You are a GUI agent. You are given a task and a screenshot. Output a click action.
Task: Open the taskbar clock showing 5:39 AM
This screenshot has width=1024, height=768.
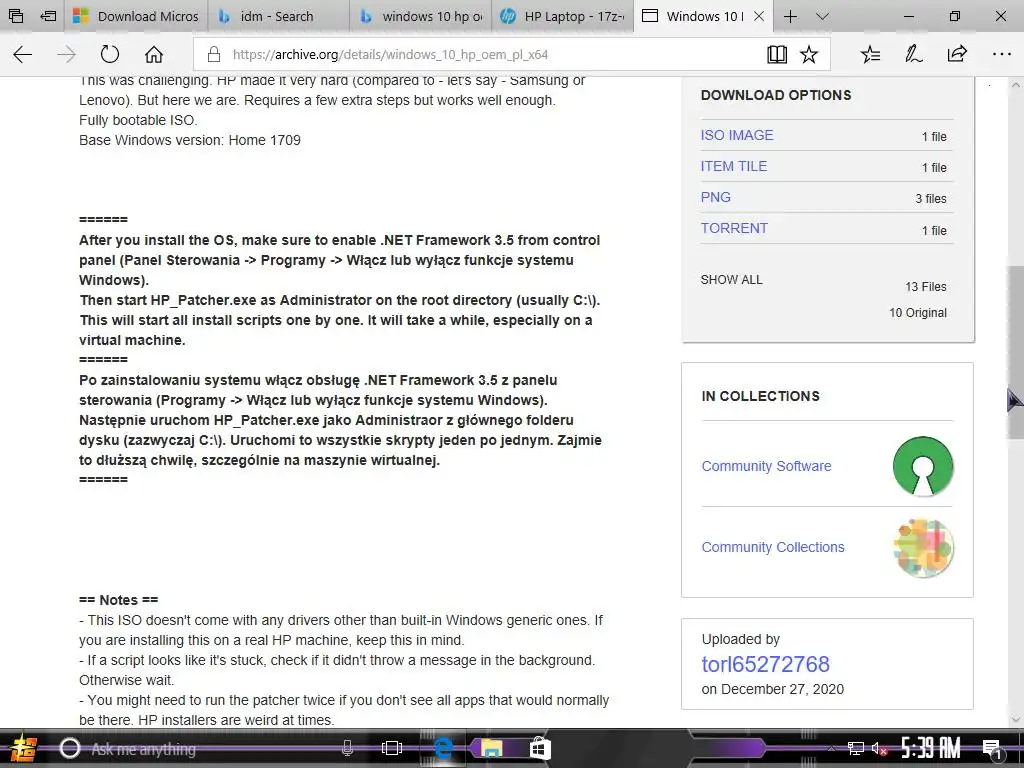click(931, 748)
